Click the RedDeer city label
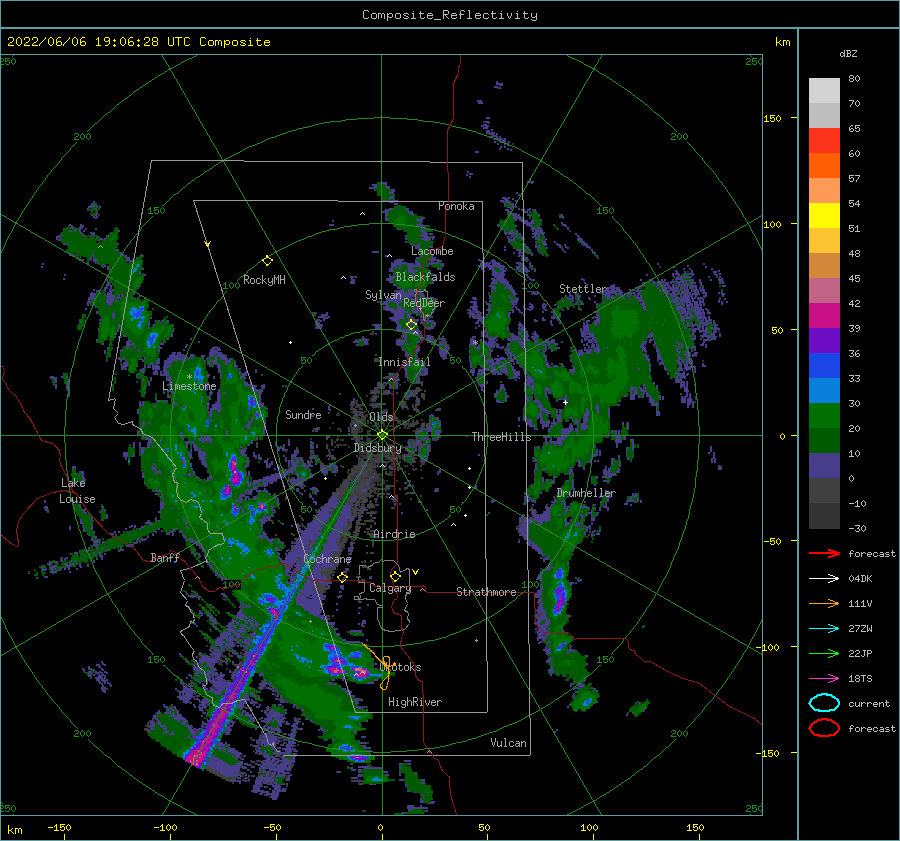Image resolution: width=900 pixels, height=841 pixels. pyautogui.click(x=424, y=303)
